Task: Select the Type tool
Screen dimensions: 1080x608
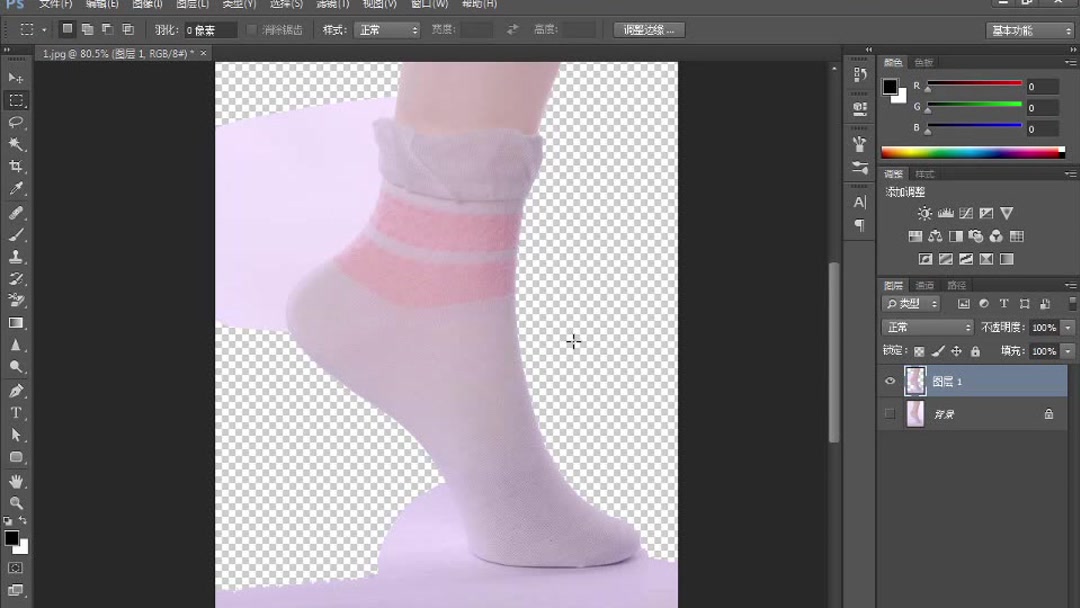Action: [x=16, y=414]
